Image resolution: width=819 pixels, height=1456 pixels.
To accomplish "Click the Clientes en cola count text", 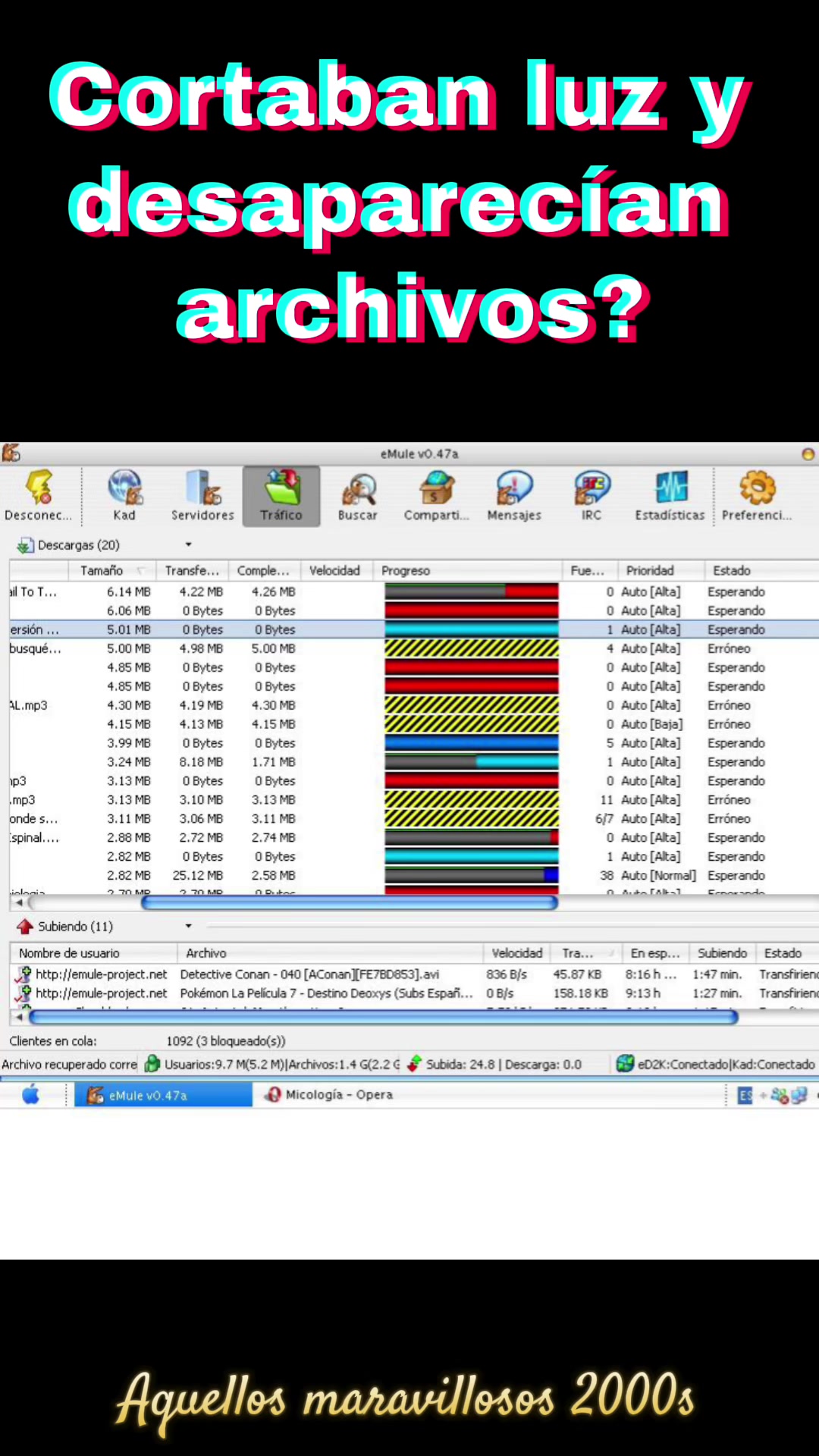I will point(225,1040).
